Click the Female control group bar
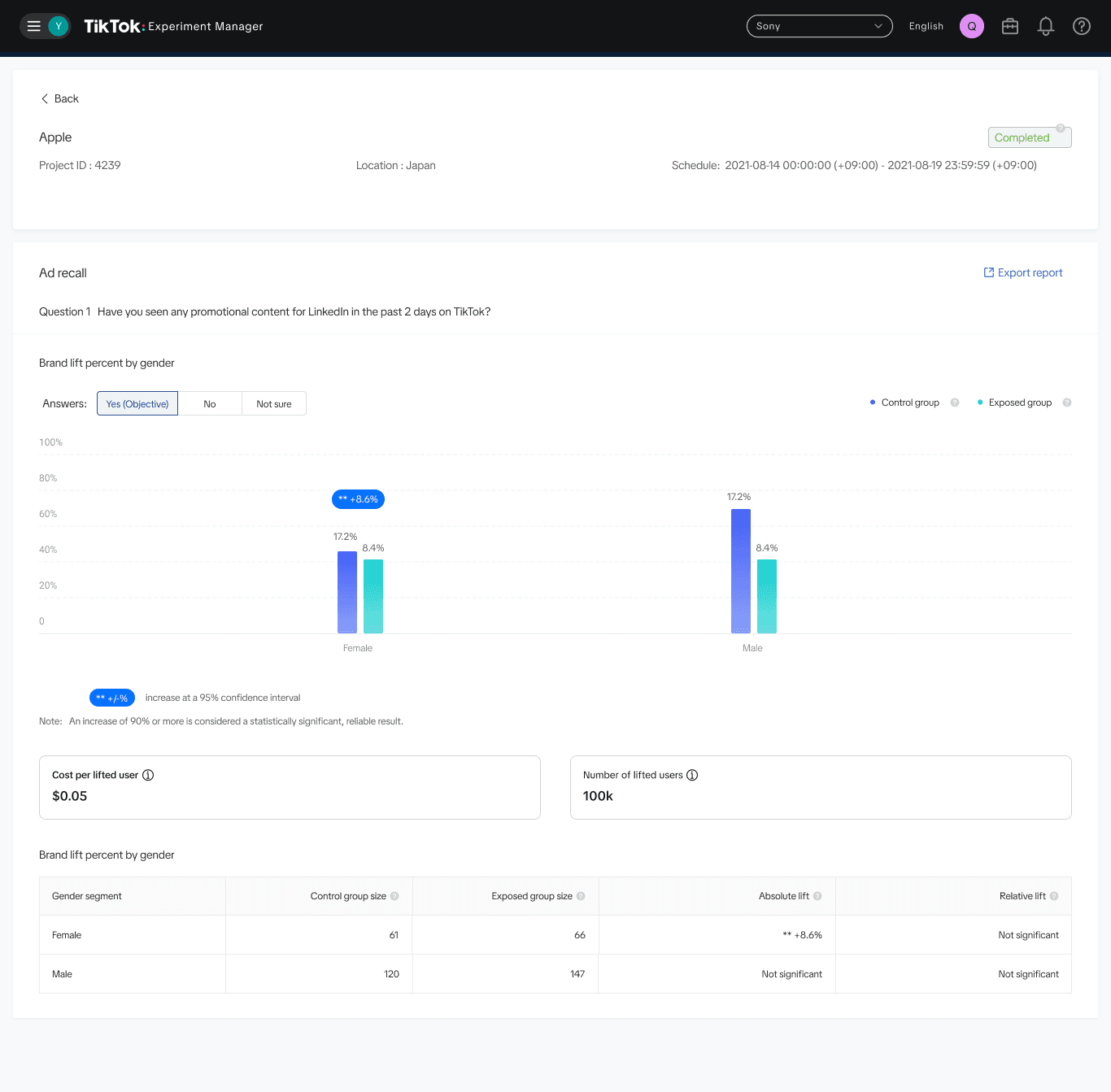This screenshot has width=1111, height=1092. [x=347, y=592]
